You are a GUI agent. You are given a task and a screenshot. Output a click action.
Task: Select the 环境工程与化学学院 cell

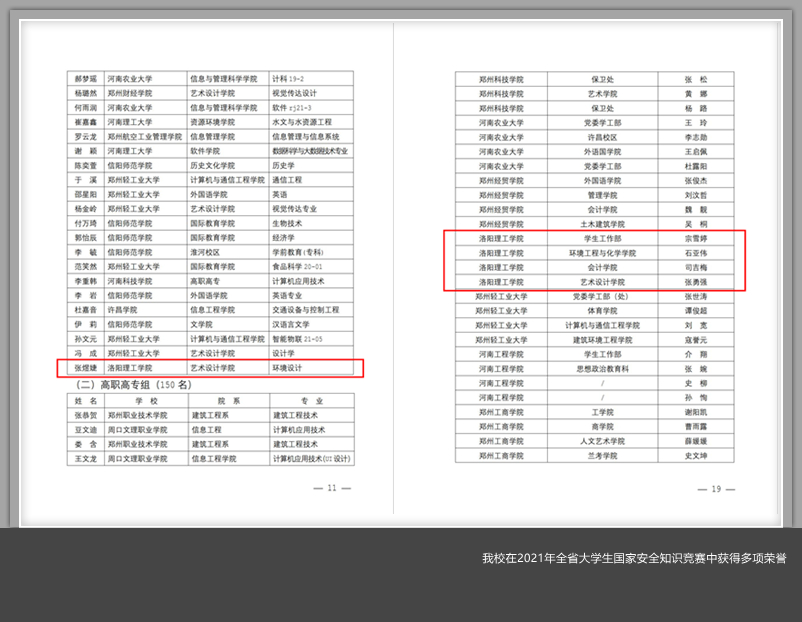(602, 254)
